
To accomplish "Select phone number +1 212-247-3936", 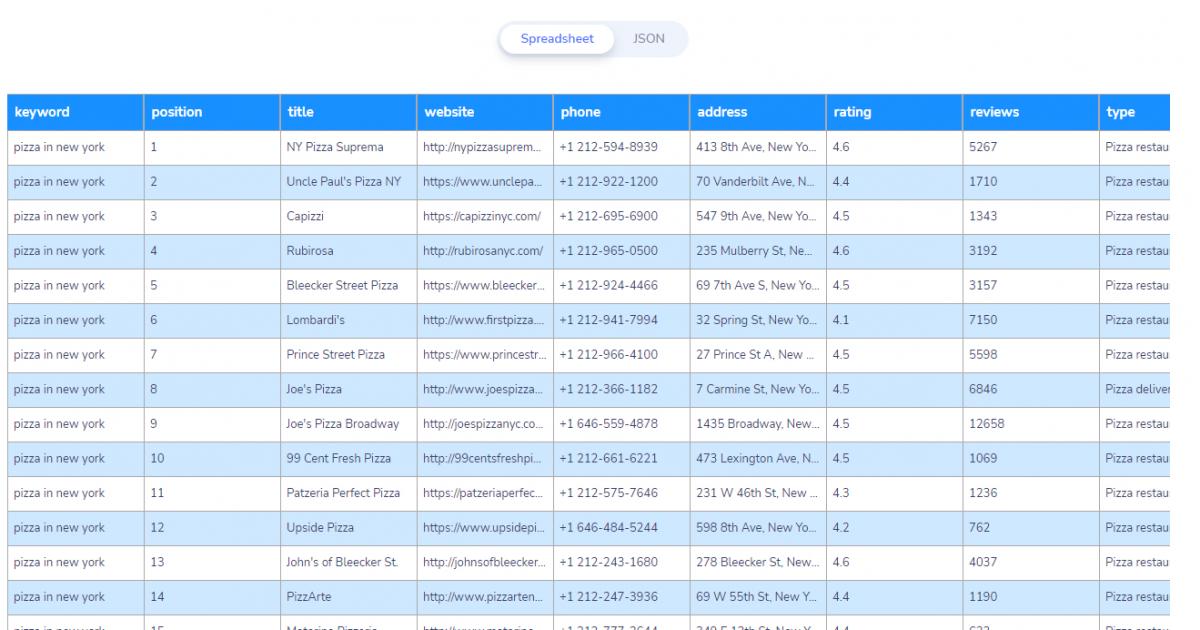I will tap(621, 598).
